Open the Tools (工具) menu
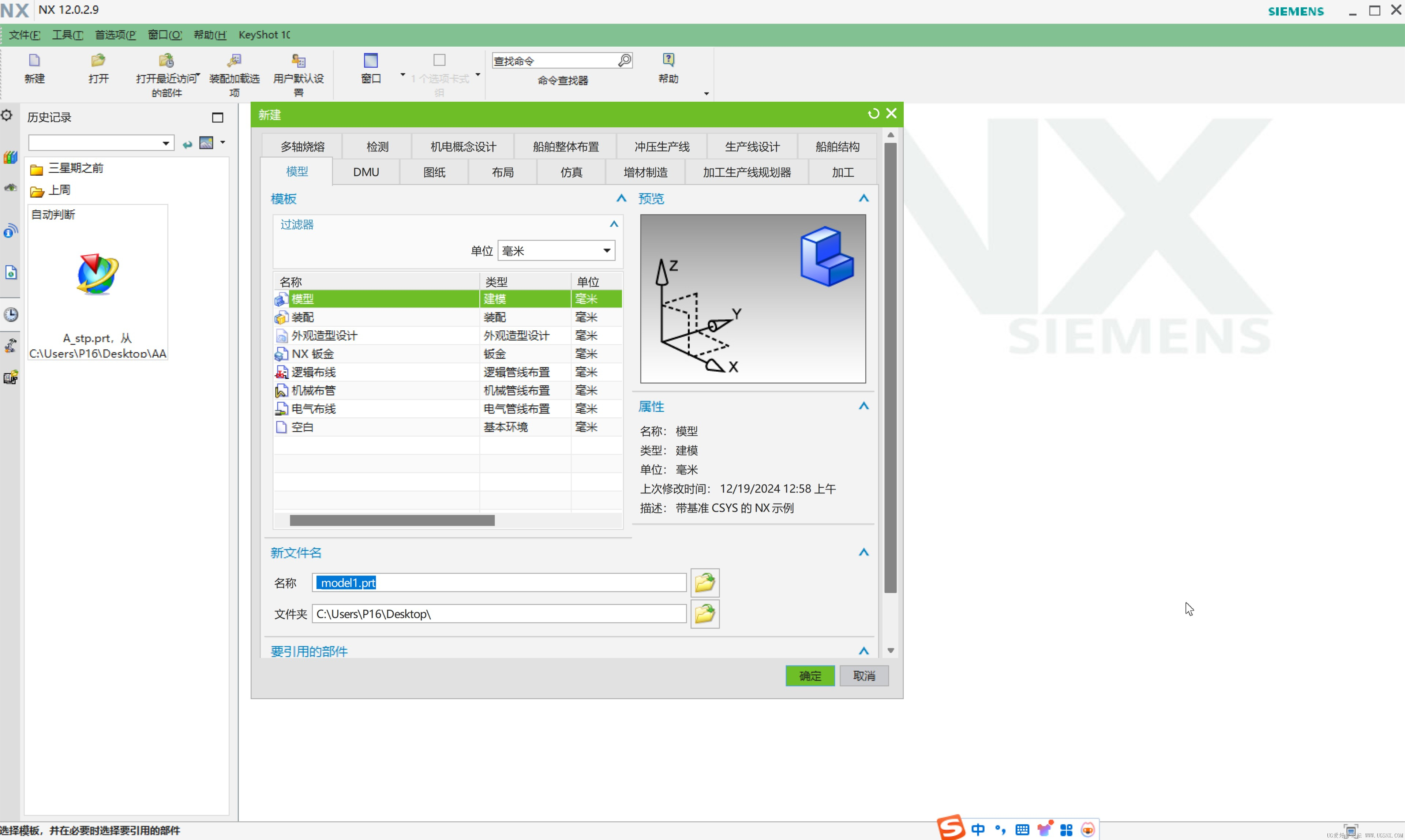 tap(67, 34)
